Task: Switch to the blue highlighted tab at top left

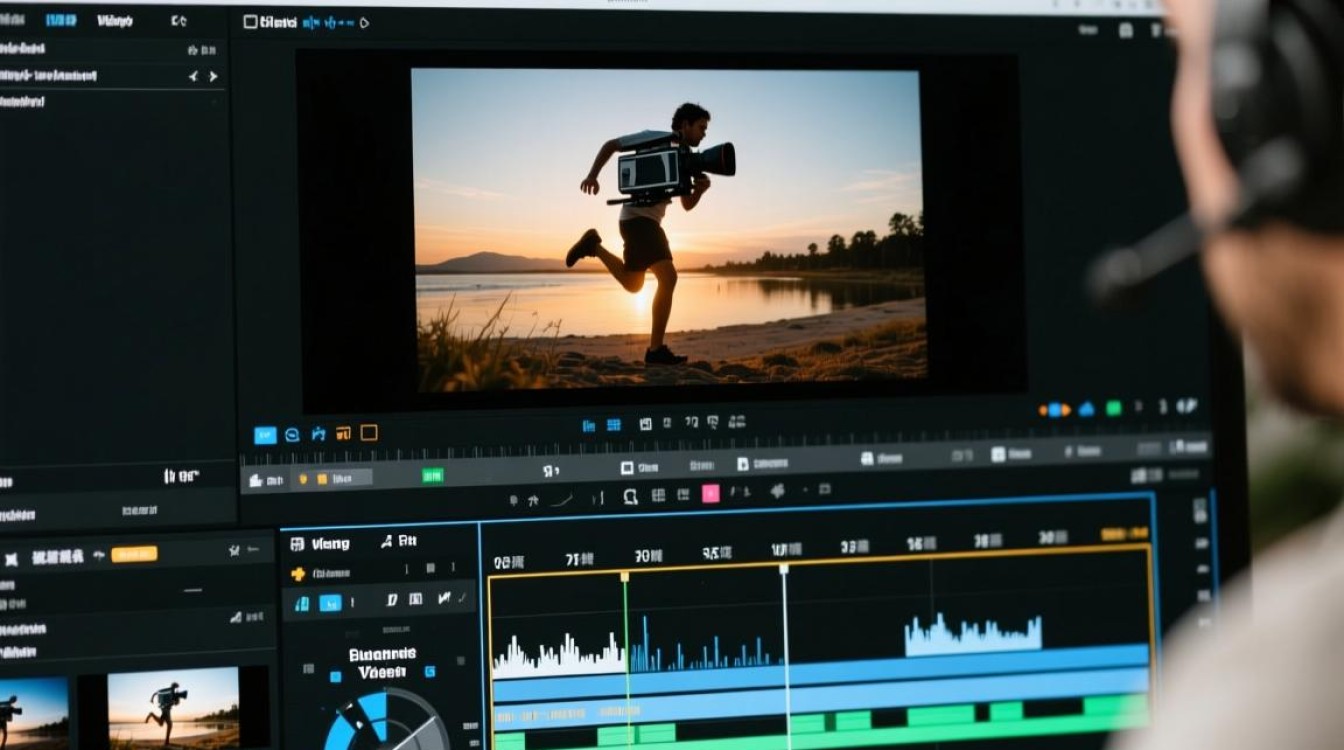Action: pyautogui.click(x=61, y=20)
